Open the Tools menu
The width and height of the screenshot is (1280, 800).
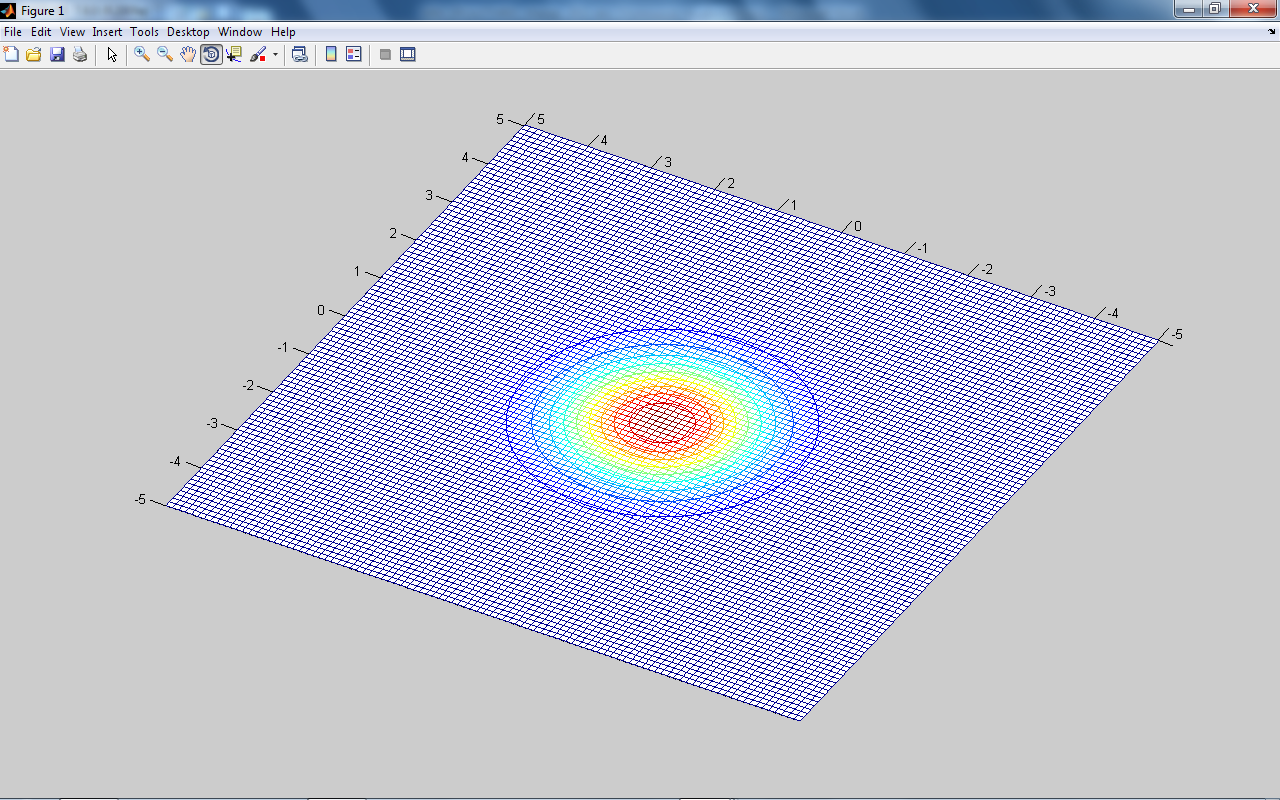[144, 32]
